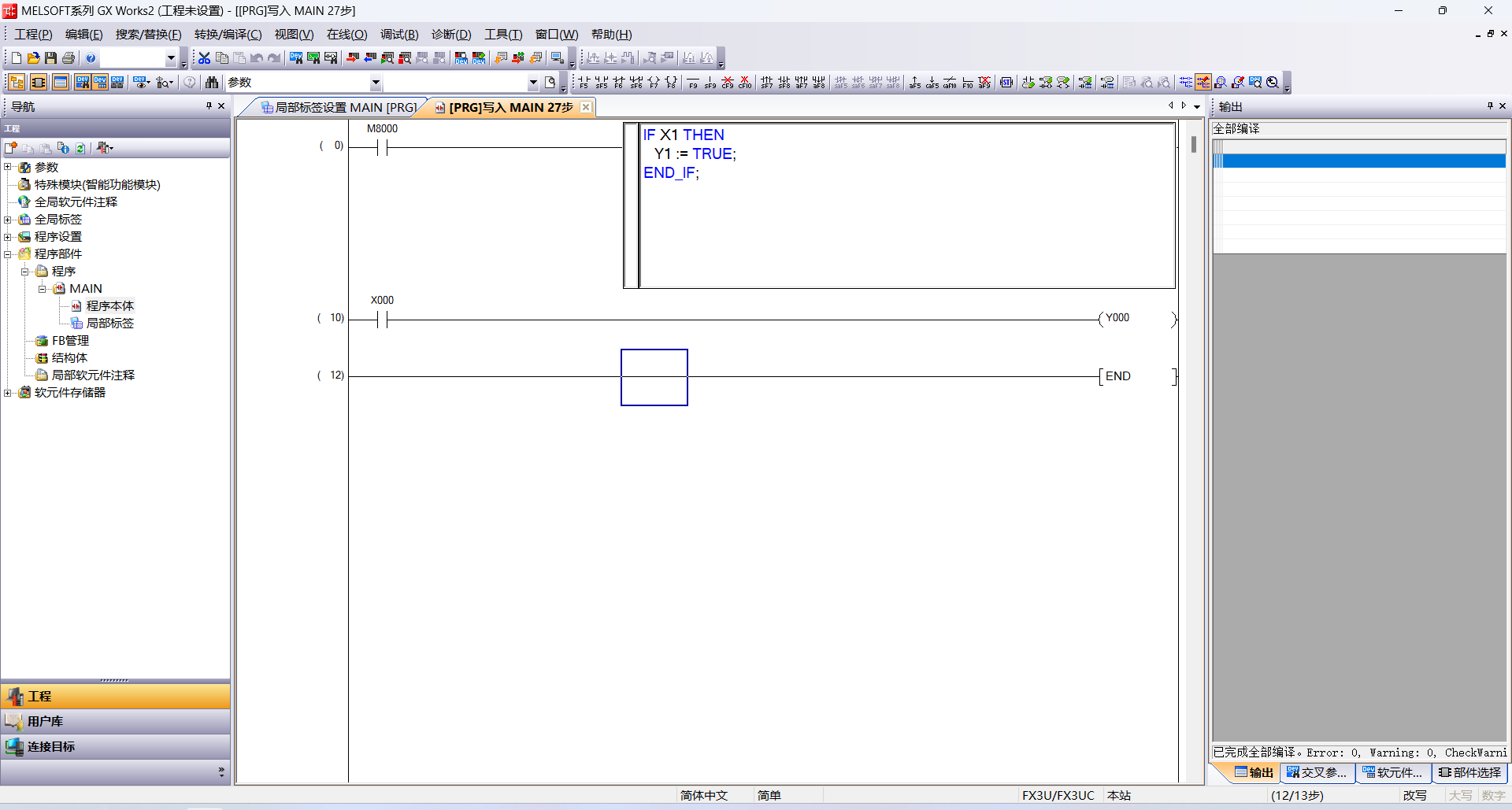Viewport: 1512px width, 810px height.
Task: Click the Open folder toolbar icon
Action: [x=33, y=58]
